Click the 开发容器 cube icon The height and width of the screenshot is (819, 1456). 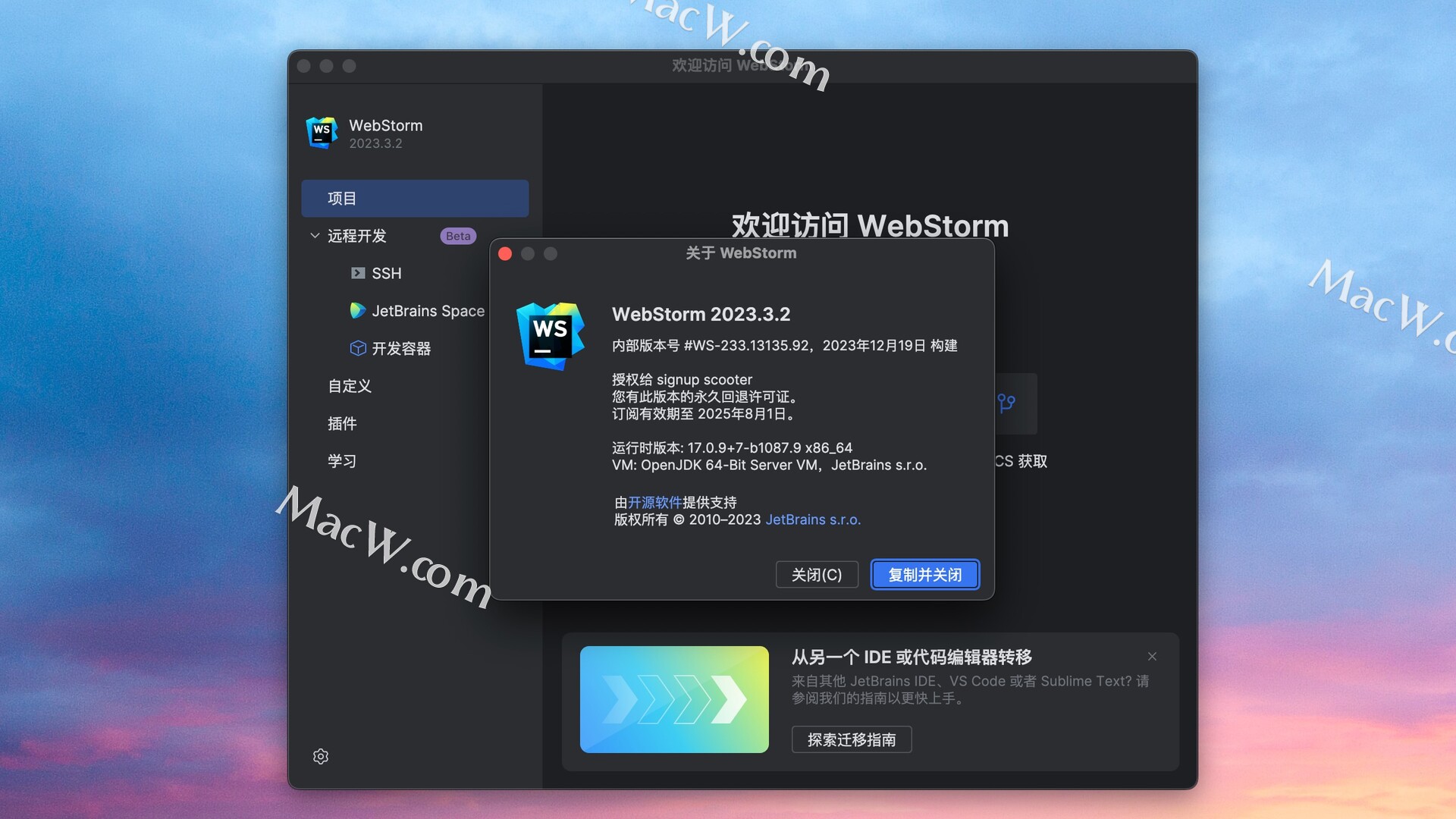358,348
